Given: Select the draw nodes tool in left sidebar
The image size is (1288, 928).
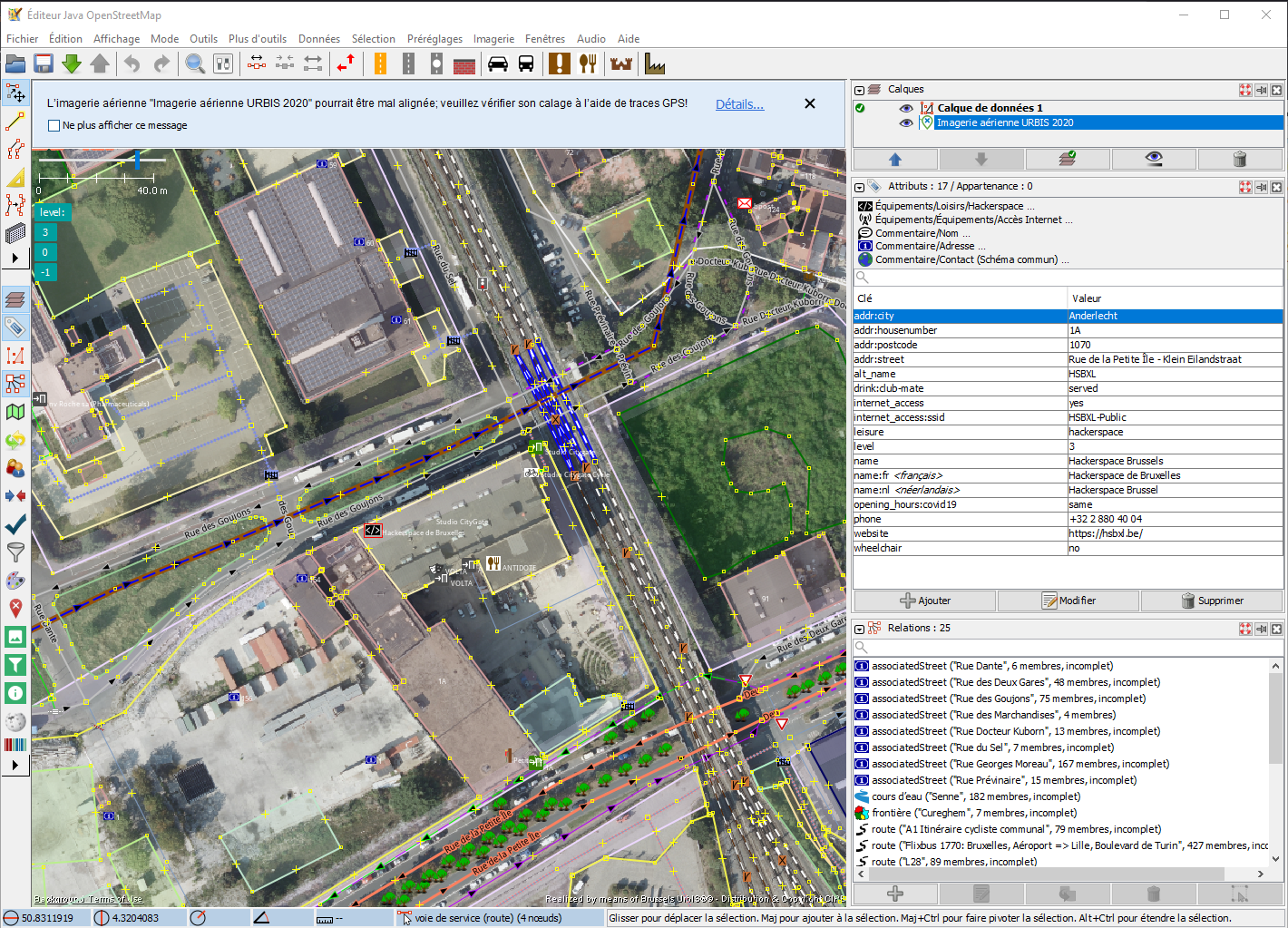Looking at the screenshot, I should [15, 122].
